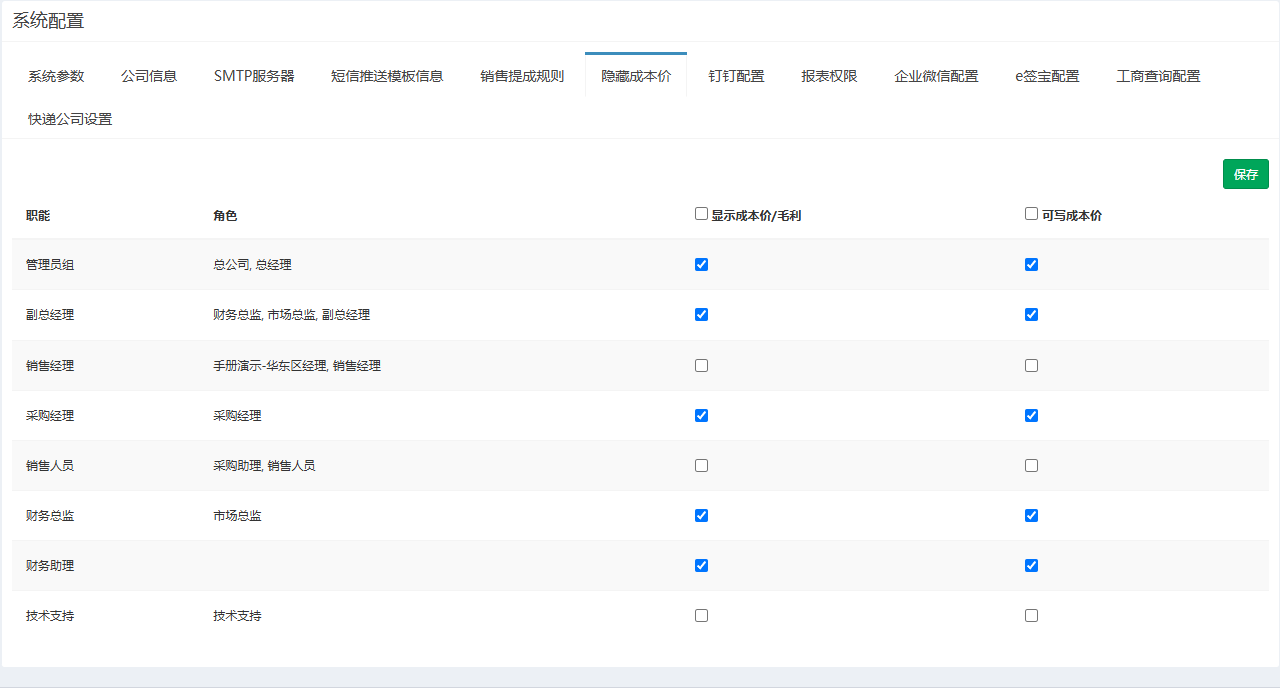The image size is (1280, 688).
Task: Go to 短信推送模板信息 tab
Action: 387,76
